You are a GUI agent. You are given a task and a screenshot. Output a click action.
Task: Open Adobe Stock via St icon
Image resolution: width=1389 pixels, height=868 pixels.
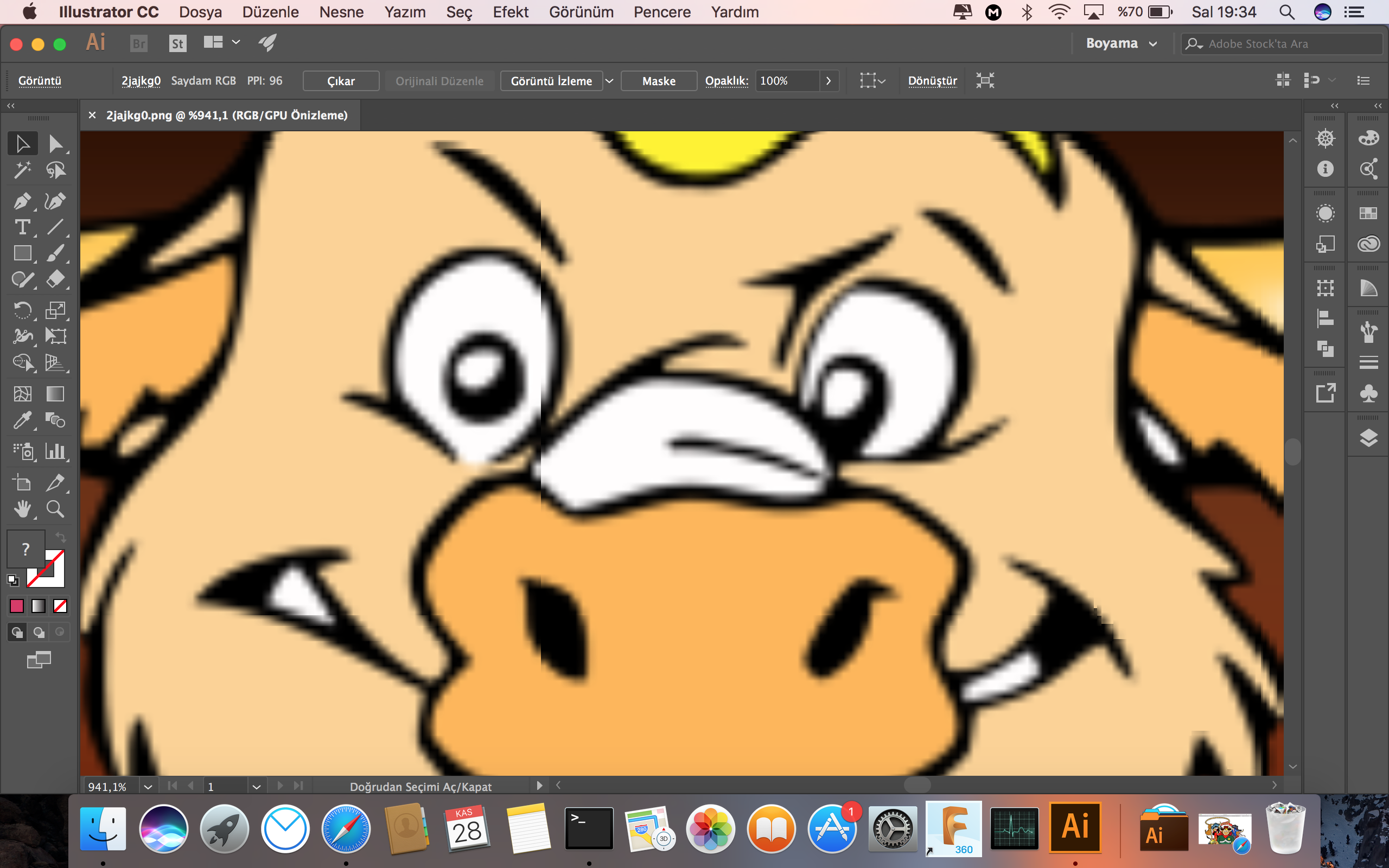pos(178,43)
